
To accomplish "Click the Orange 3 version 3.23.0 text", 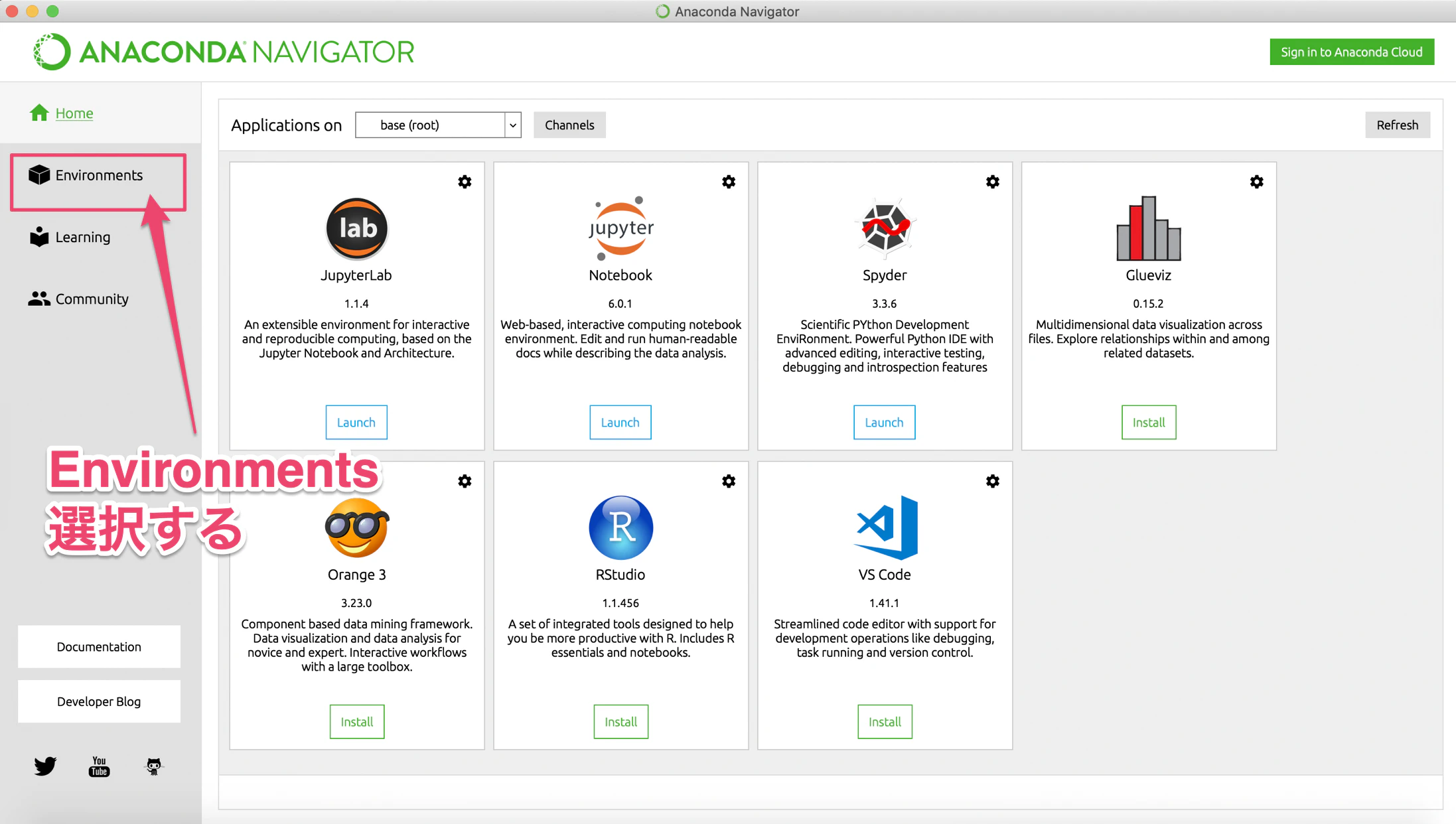I will click(x=356, y=603).
